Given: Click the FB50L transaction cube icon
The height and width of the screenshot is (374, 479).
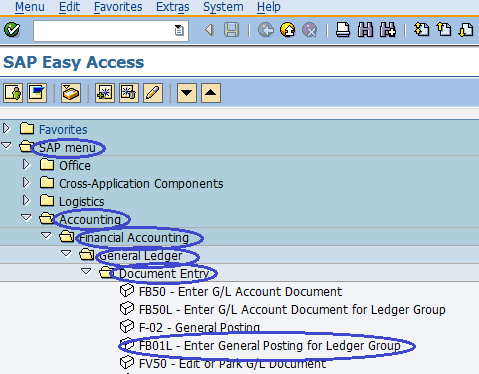Looking at the screenshot, I should (x=127, y=309).
